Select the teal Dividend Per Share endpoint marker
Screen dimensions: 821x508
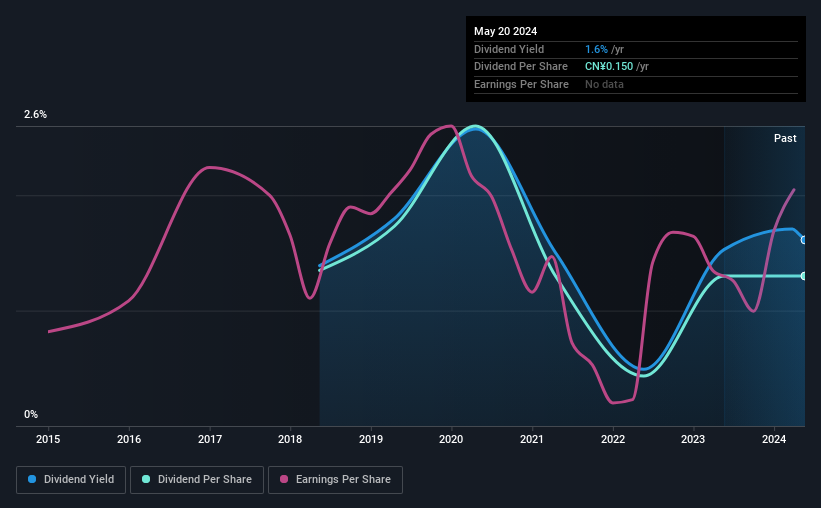tap(803, 276)
